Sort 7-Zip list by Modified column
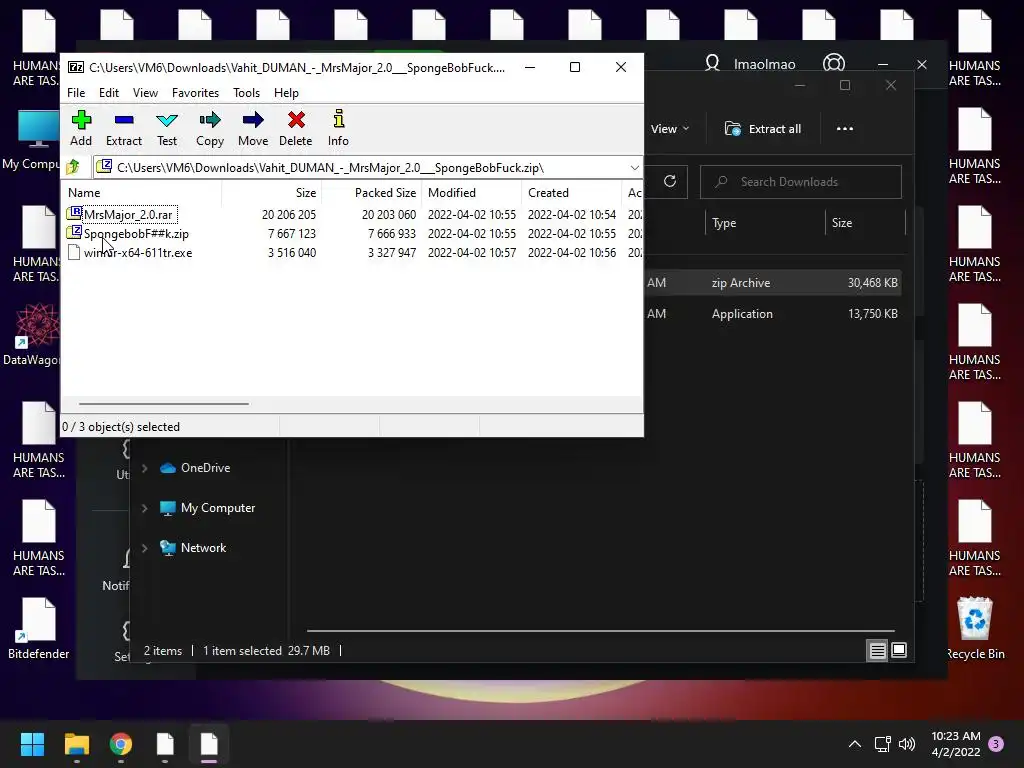 [x=471, y=193]
